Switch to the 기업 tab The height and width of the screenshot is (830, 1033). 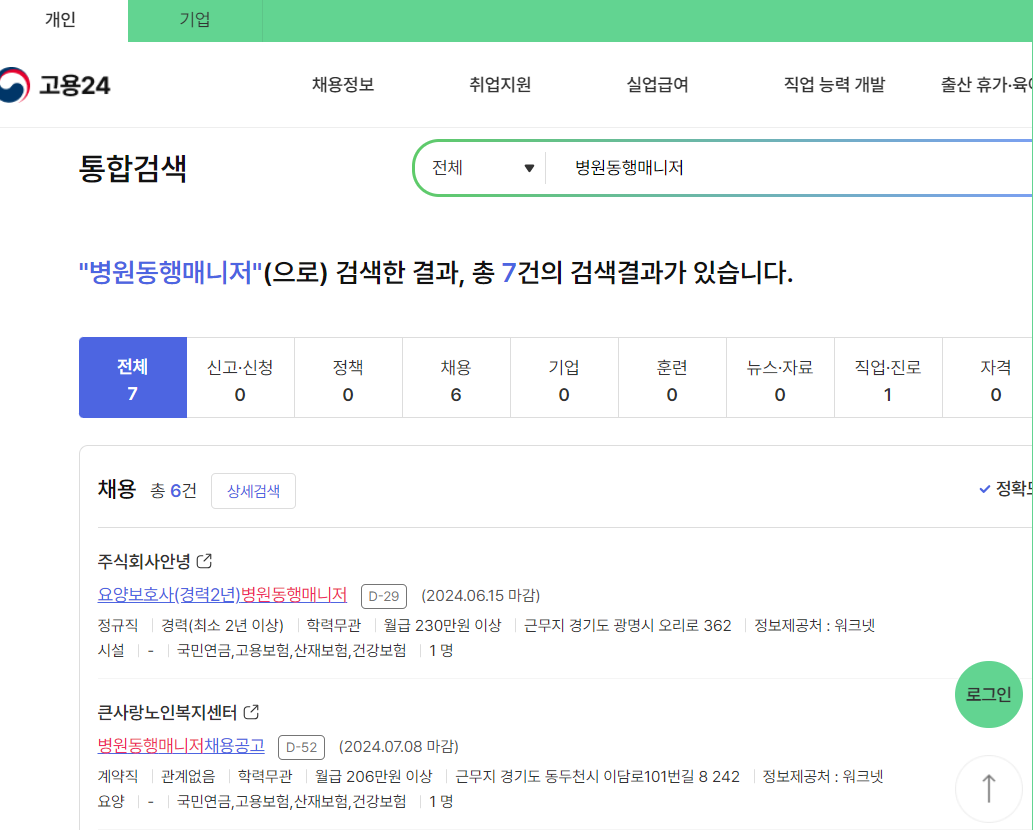(x=194, y=20)
